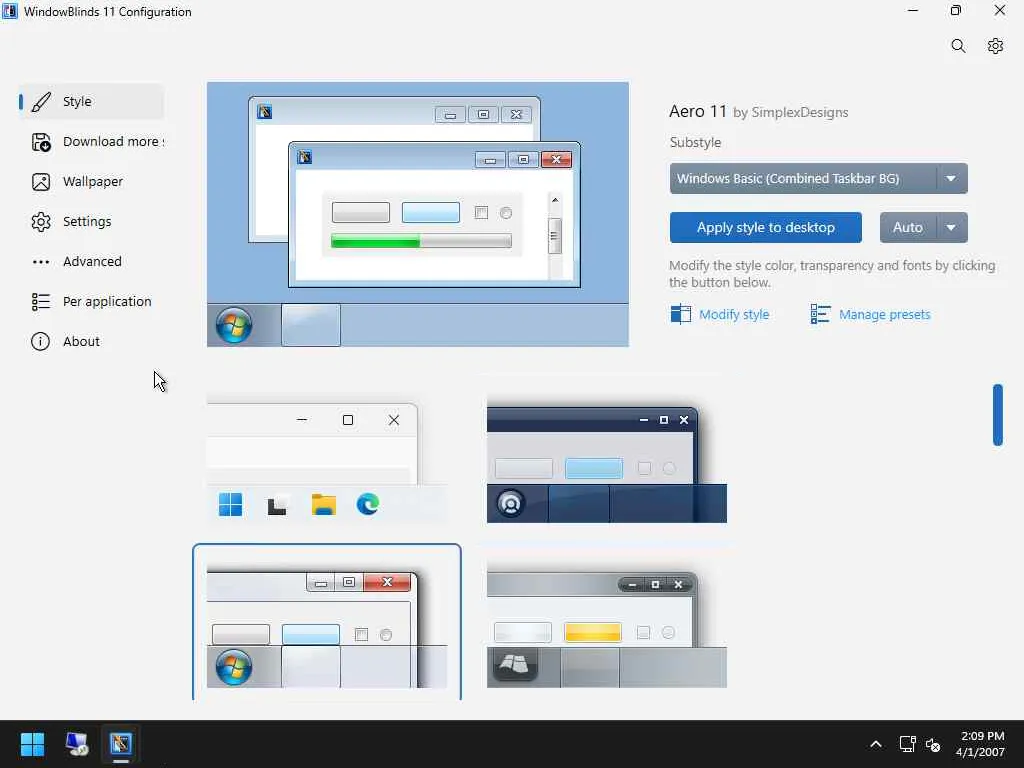
Task: Select the highlighted Aero 11 style thumbnail
Action: tap(327, 622)
